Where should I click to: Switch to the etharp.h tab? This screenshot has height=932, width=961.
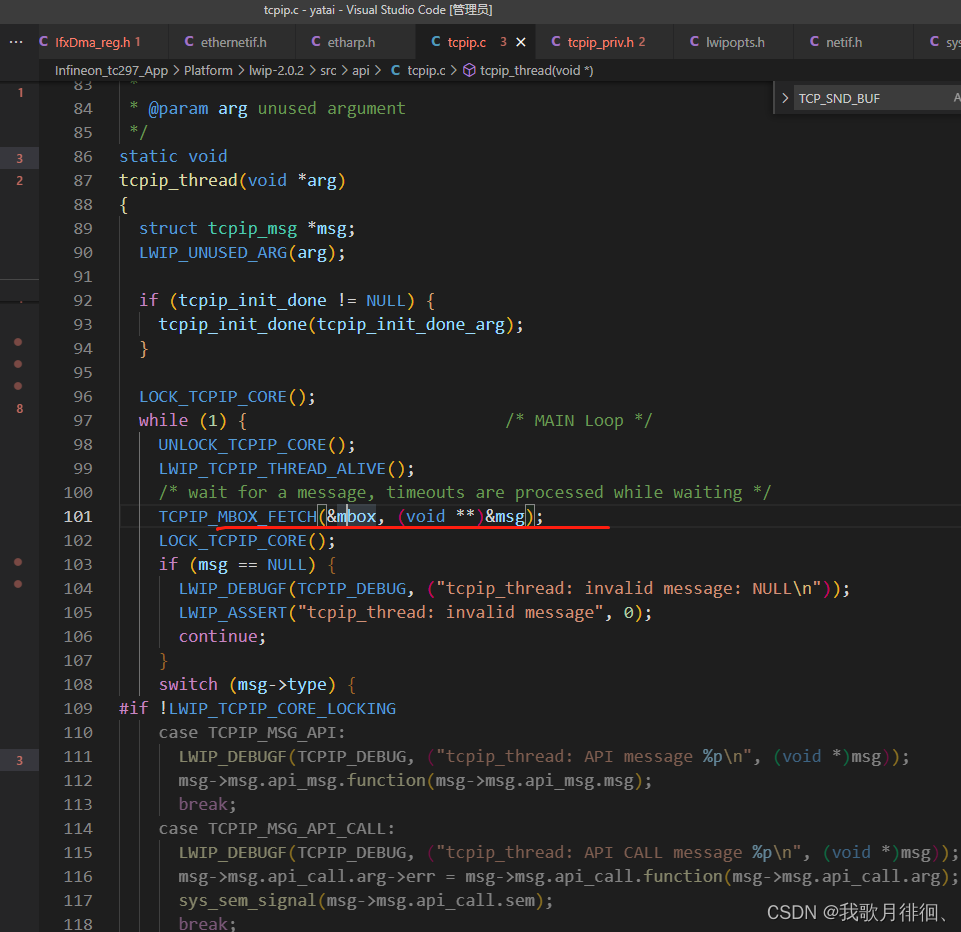click(351, 42)
